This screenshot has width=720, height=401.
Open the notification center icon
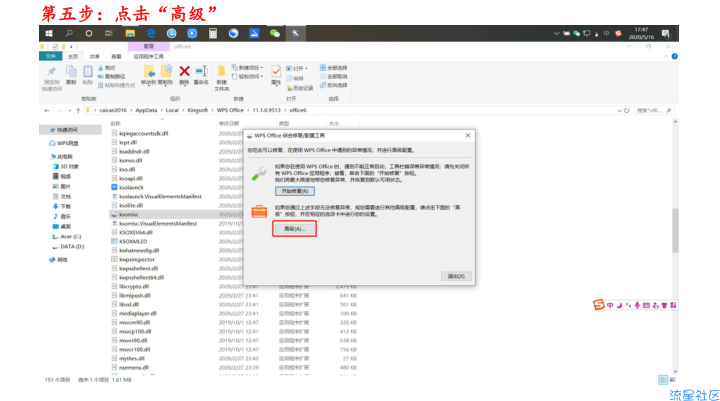[x=665, y=34]
